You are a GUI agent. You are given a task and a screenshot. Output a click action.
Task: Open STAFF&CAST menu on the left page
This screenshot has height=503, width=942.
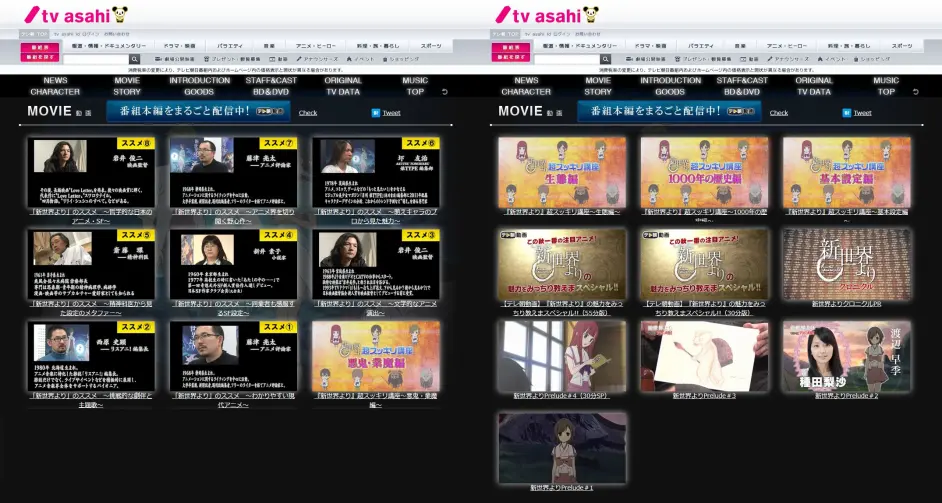(271, 81)
